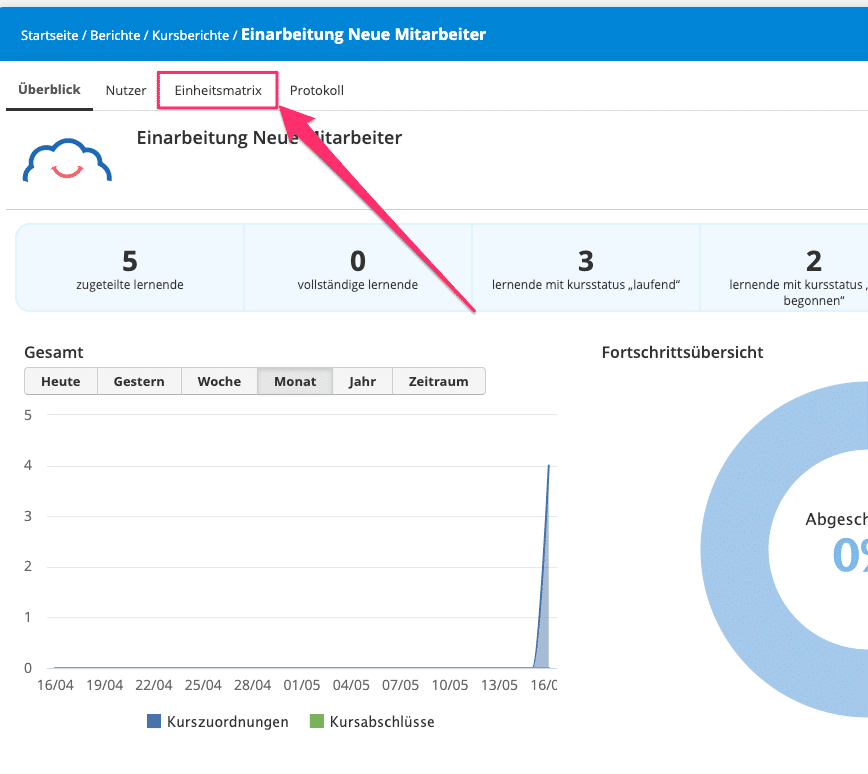This screenshot has width=868, height=774.
Task: Click the Fortschrittsübersicht heading
Action: [682, 352]
